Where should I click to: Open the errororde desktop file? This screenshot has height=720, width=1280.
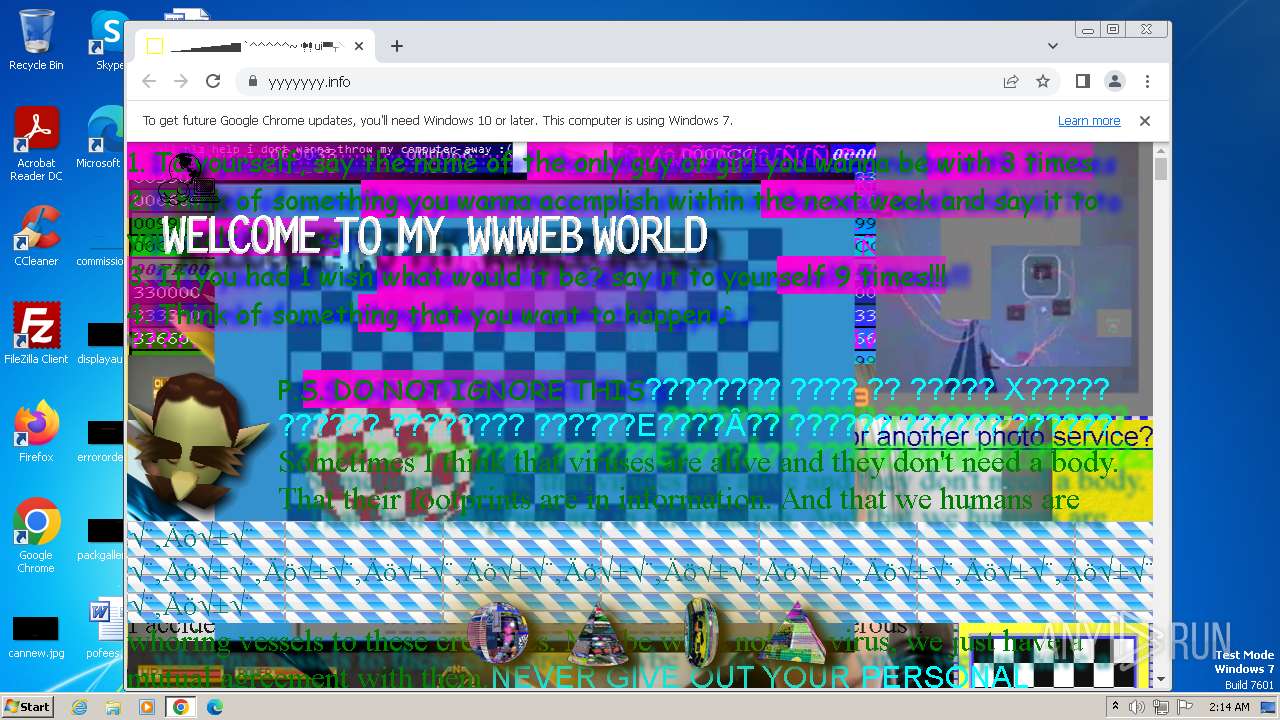click(x=101, y=442)
